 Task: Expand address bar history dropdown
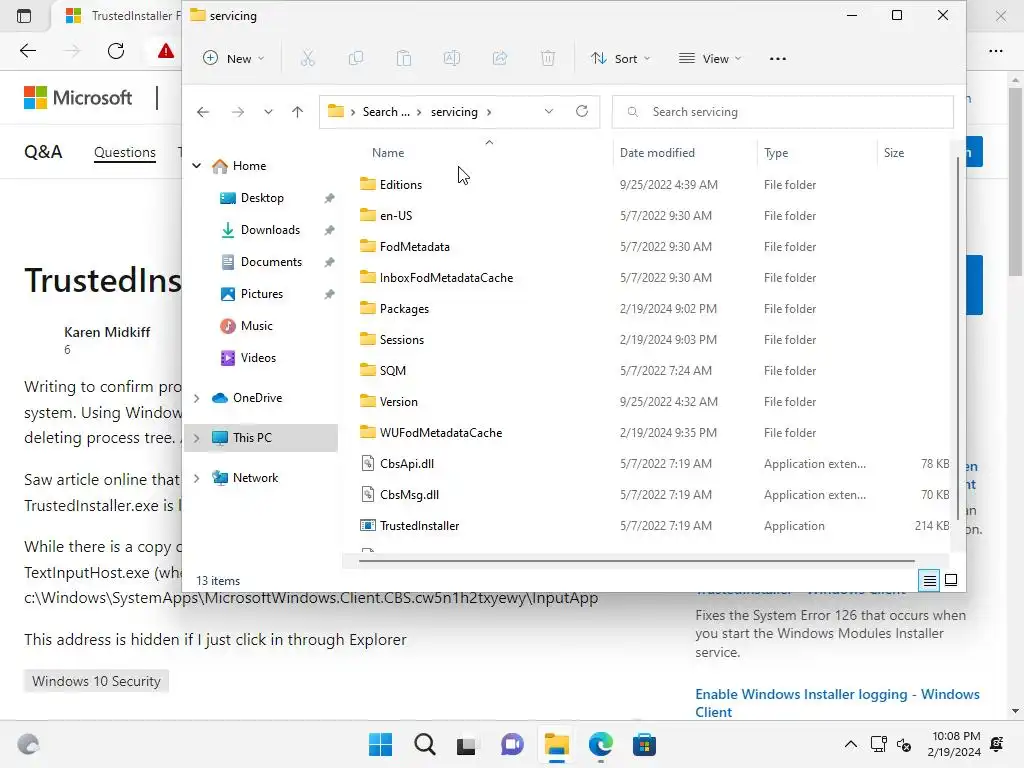(549, 112)
